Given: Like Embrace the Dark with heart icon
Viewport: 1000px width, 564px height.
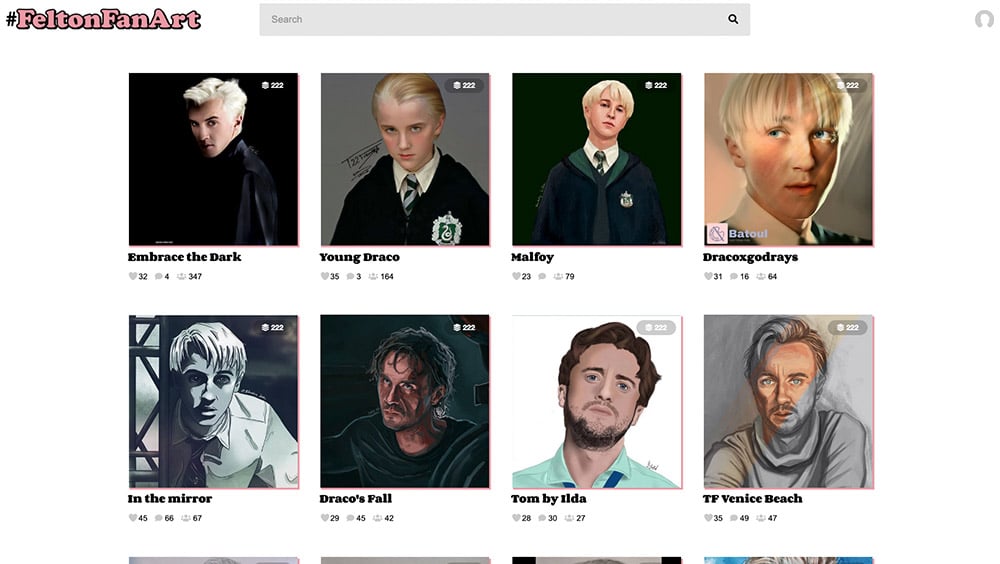Looking at the screenshot, I should pos(133,276).
